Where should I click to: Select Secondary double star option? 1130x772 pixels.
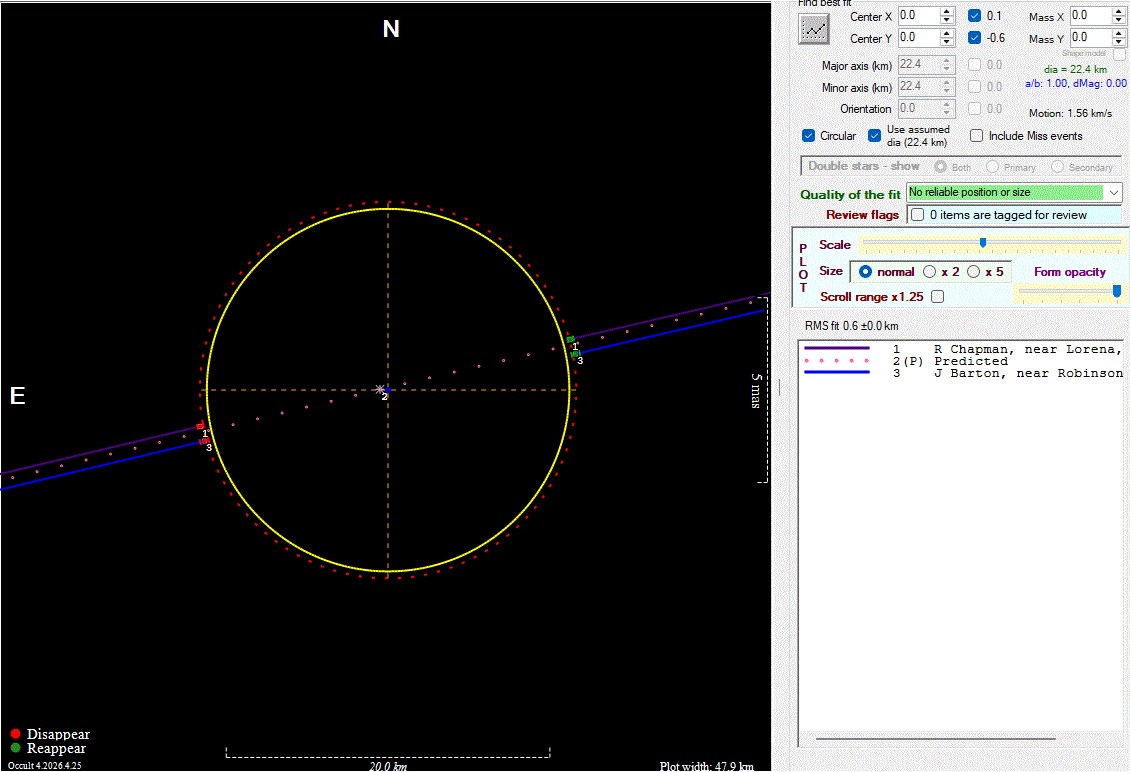point(1057,167)
